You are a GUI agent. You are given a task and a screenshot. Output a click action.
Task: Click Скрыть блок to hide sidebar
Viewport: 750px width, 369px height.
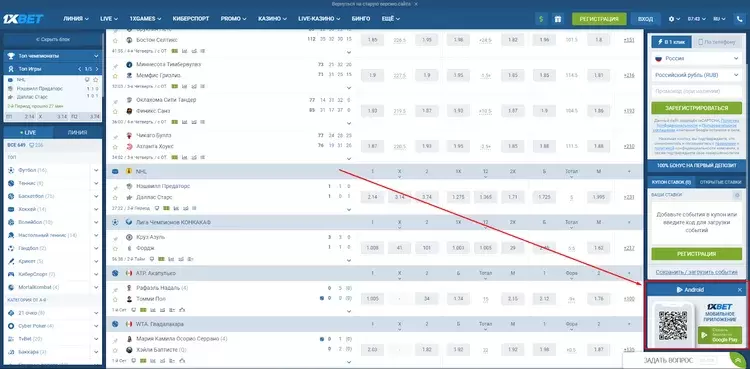click(x=53, y=39)
